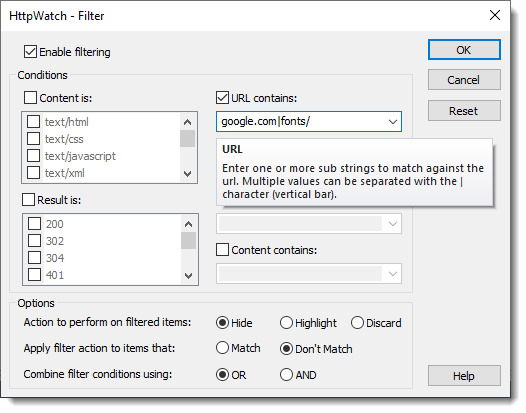The height and width of the screenshot is (413, 526).
Task: Tick the text/css content type item
Action: coord(34,139)
